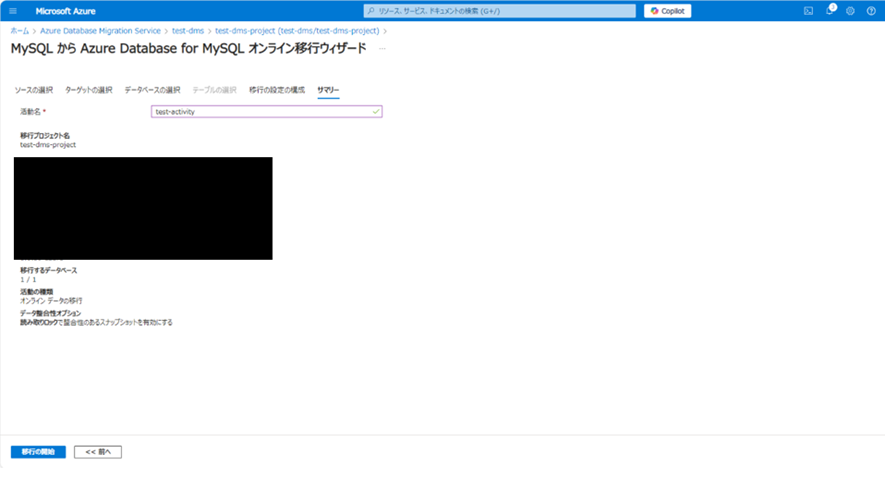Open Cloud Shell from the top bar
Screen dimensions: 885x490
pyautogui.click(x=808, y=11)
